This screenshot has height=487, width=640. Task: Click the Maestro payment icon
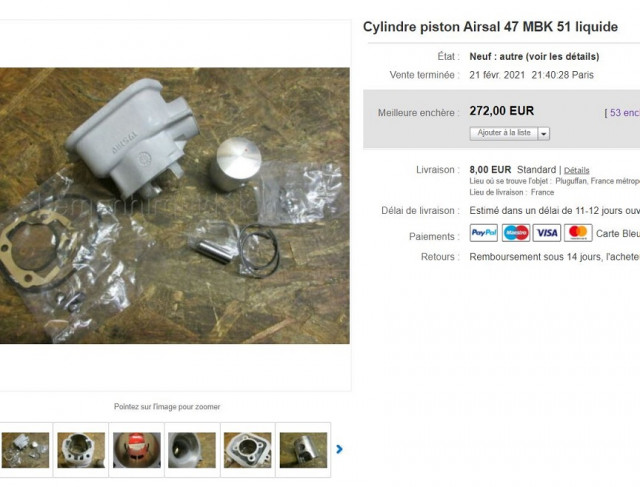tap(516, 233)
